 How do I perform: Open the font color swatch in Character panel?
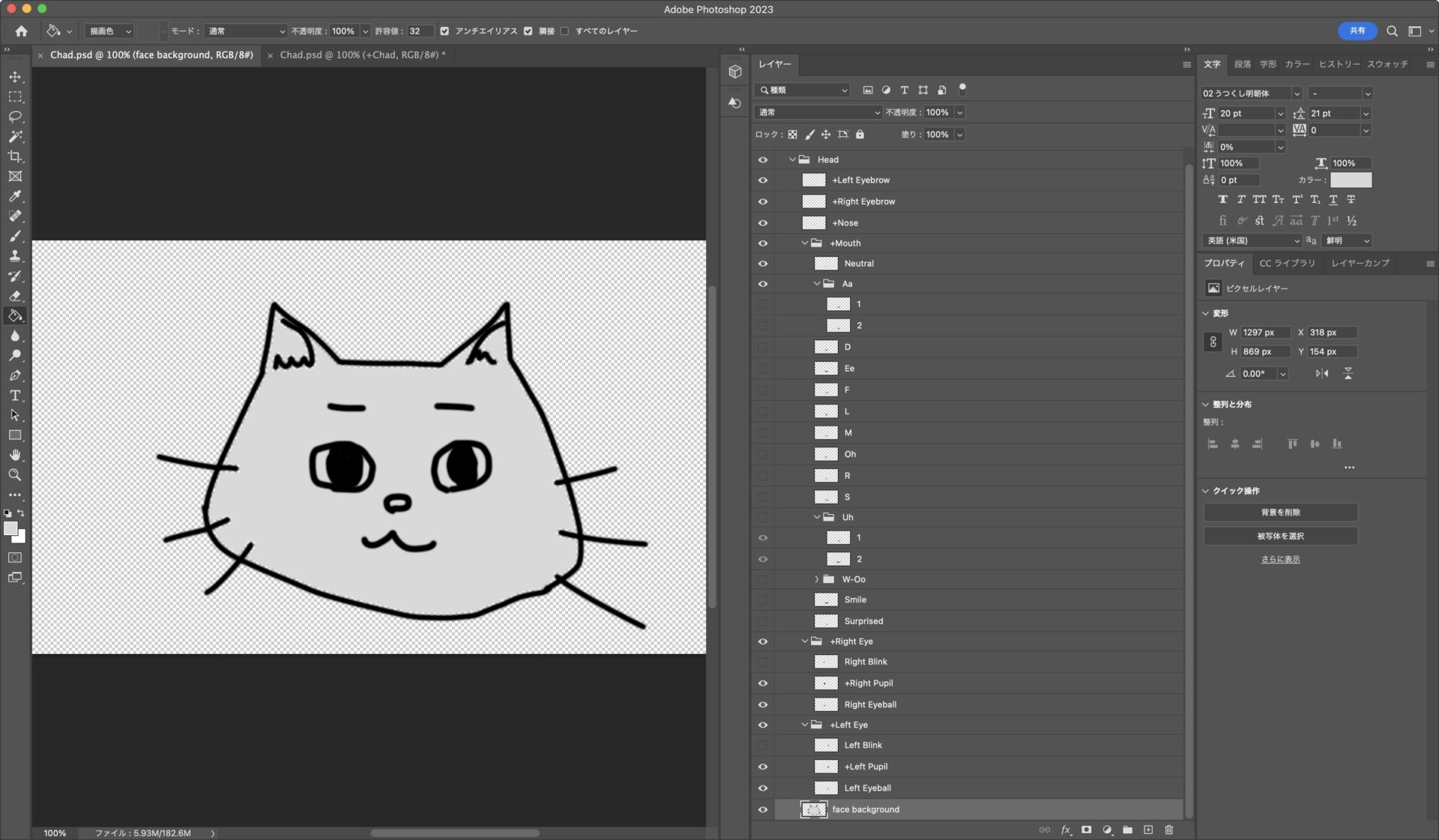coord(1351,180)
